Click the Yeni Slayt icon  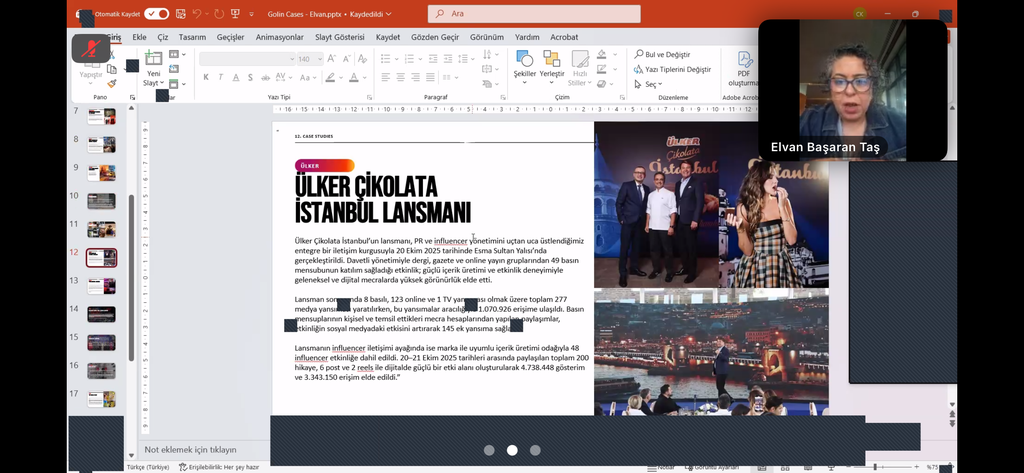[154, 60]
